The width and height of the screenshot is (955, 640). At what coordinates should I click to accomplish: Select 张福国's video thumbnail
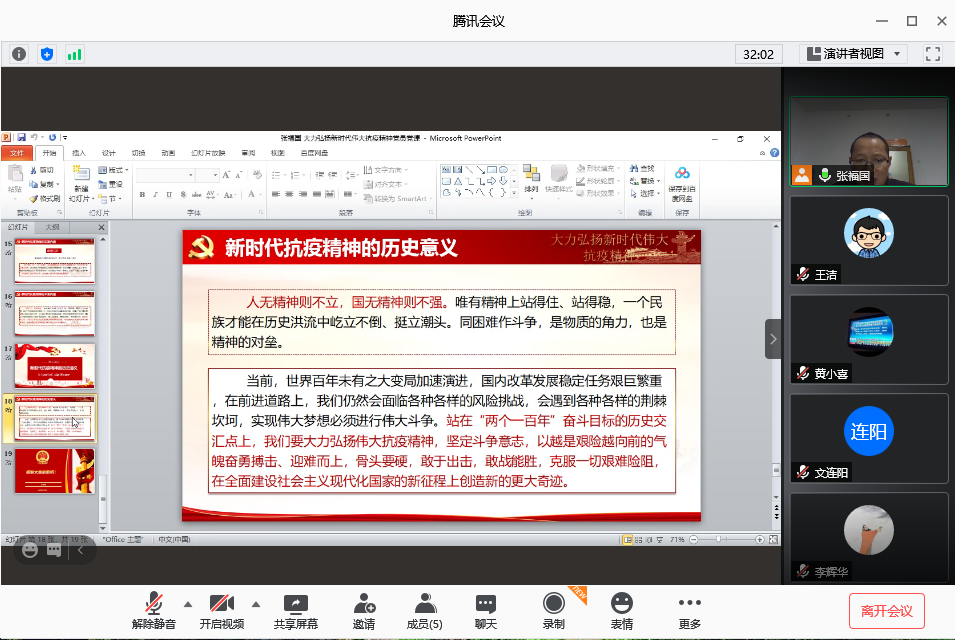point(868,141)
